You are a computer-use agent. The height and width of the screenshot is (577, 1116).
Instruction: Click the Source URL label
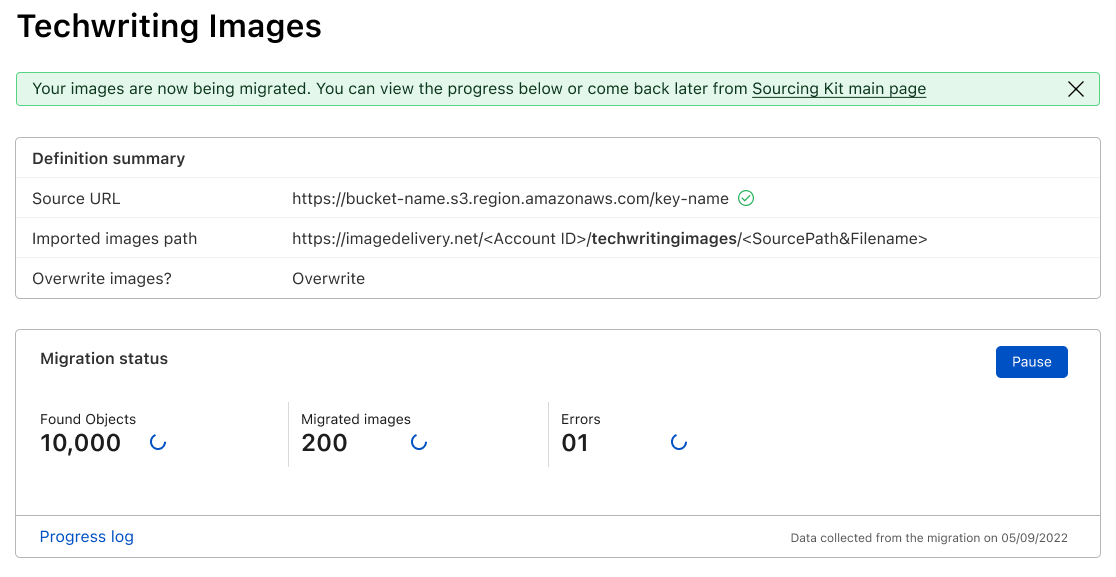(76, 198)
